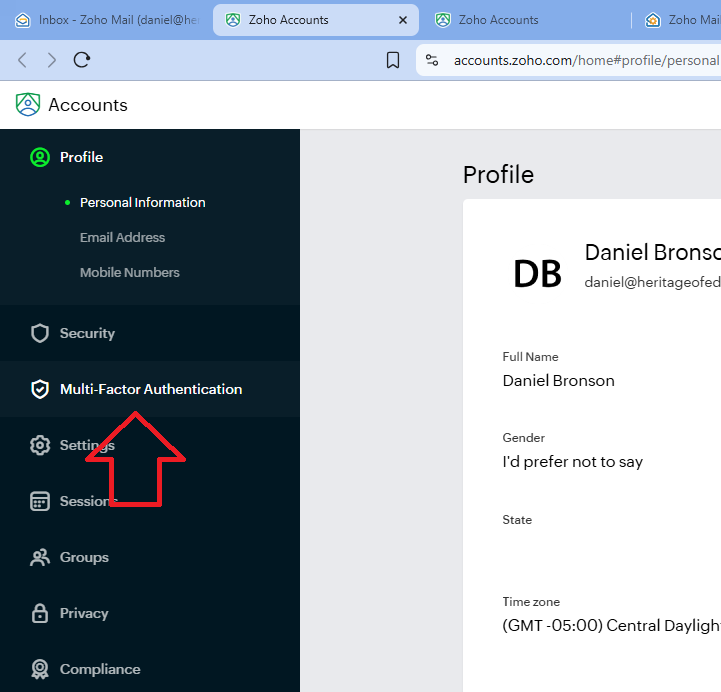The height and width of the screenshot is (692, 721).
Task: Open site settings icon in address bar
Action: [432, 60]
